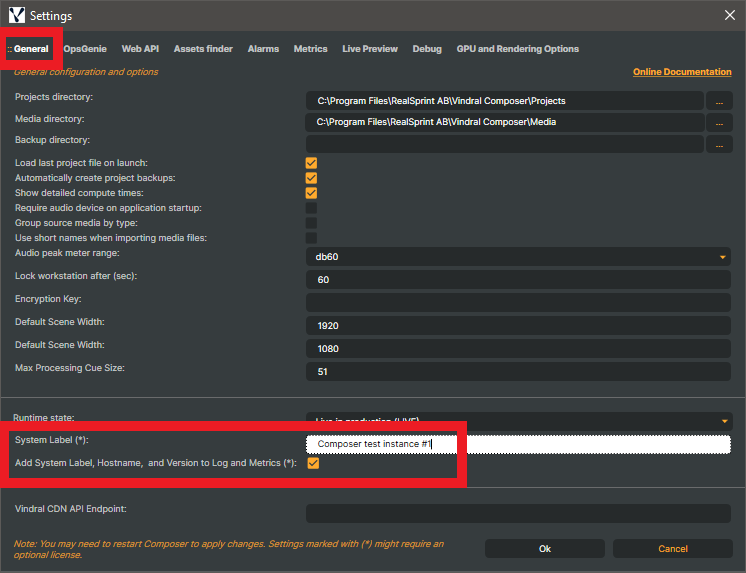
Task: Switch to Assets finder tab
Action: 203,49
